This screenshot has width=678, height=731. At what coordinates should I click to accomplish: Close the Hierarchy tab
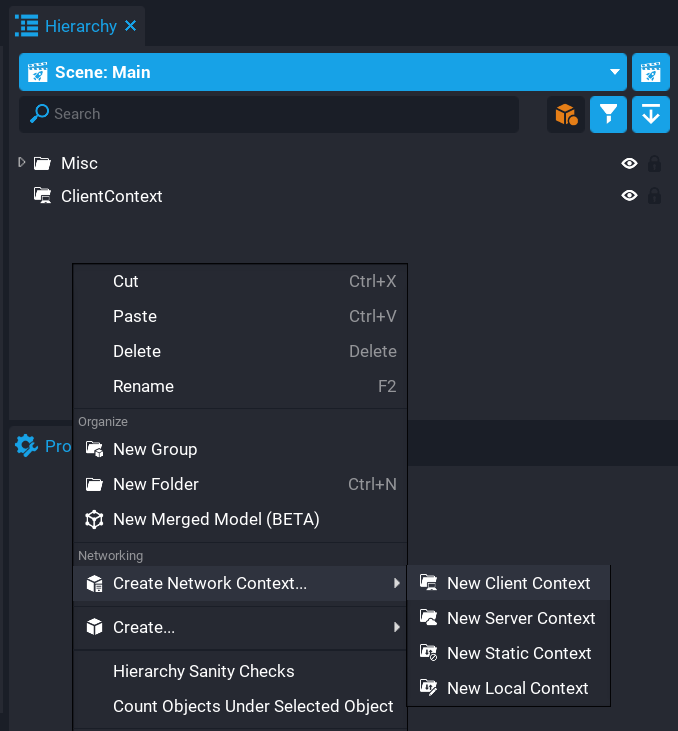pyautogui.click(x=130, y=26)
